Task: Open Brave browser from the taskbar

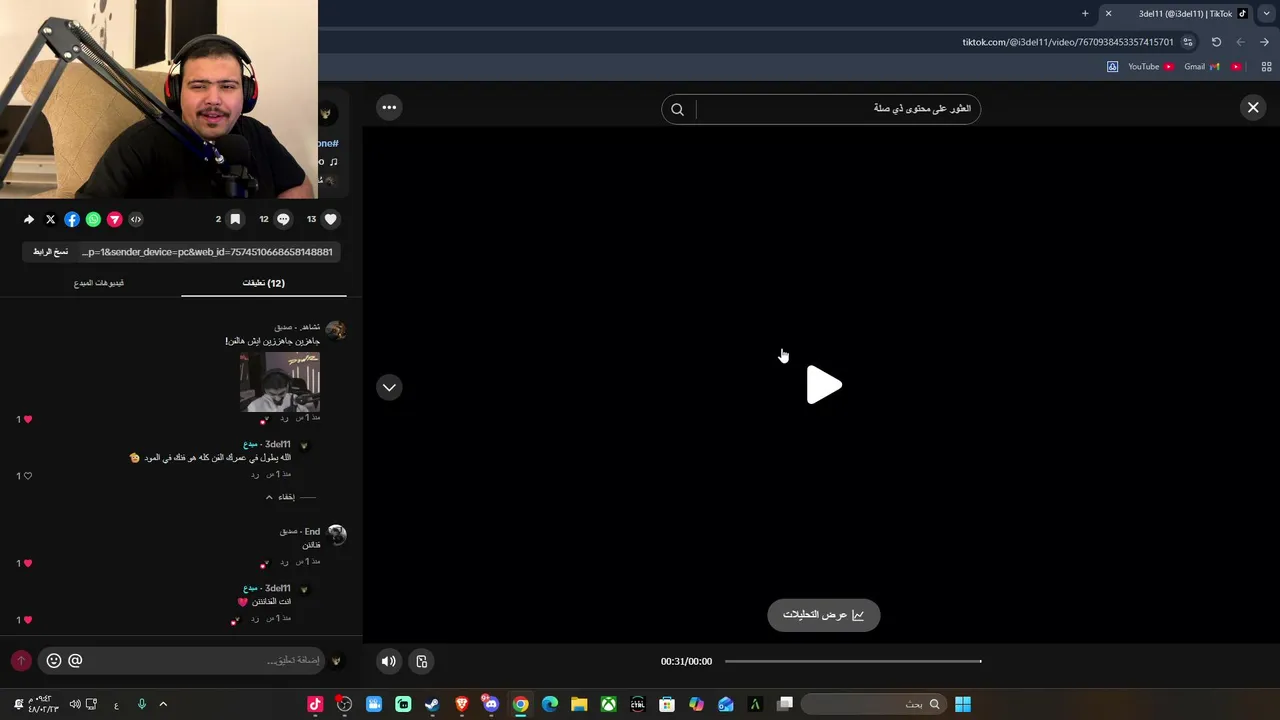Action: (x=461, y=704)
